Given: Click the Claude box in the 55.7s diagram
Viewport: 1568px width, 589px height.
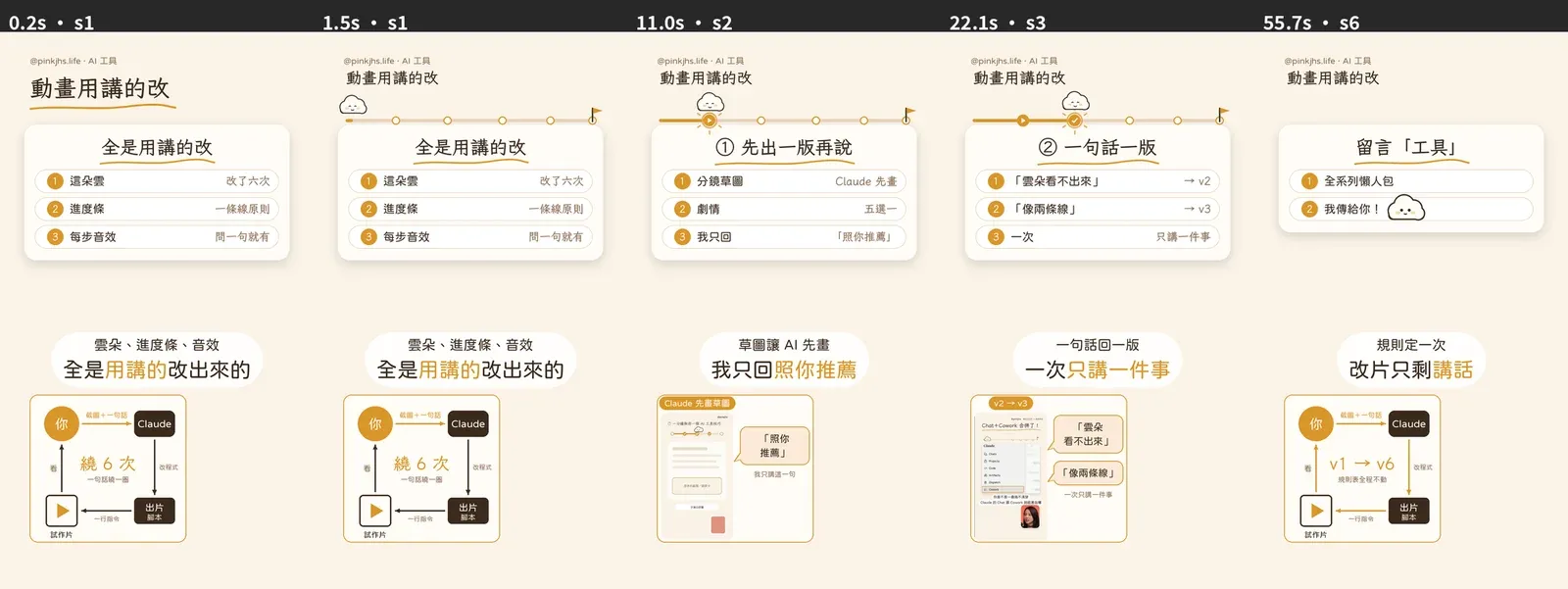Looking at the screenshot, I should 1408,423.
